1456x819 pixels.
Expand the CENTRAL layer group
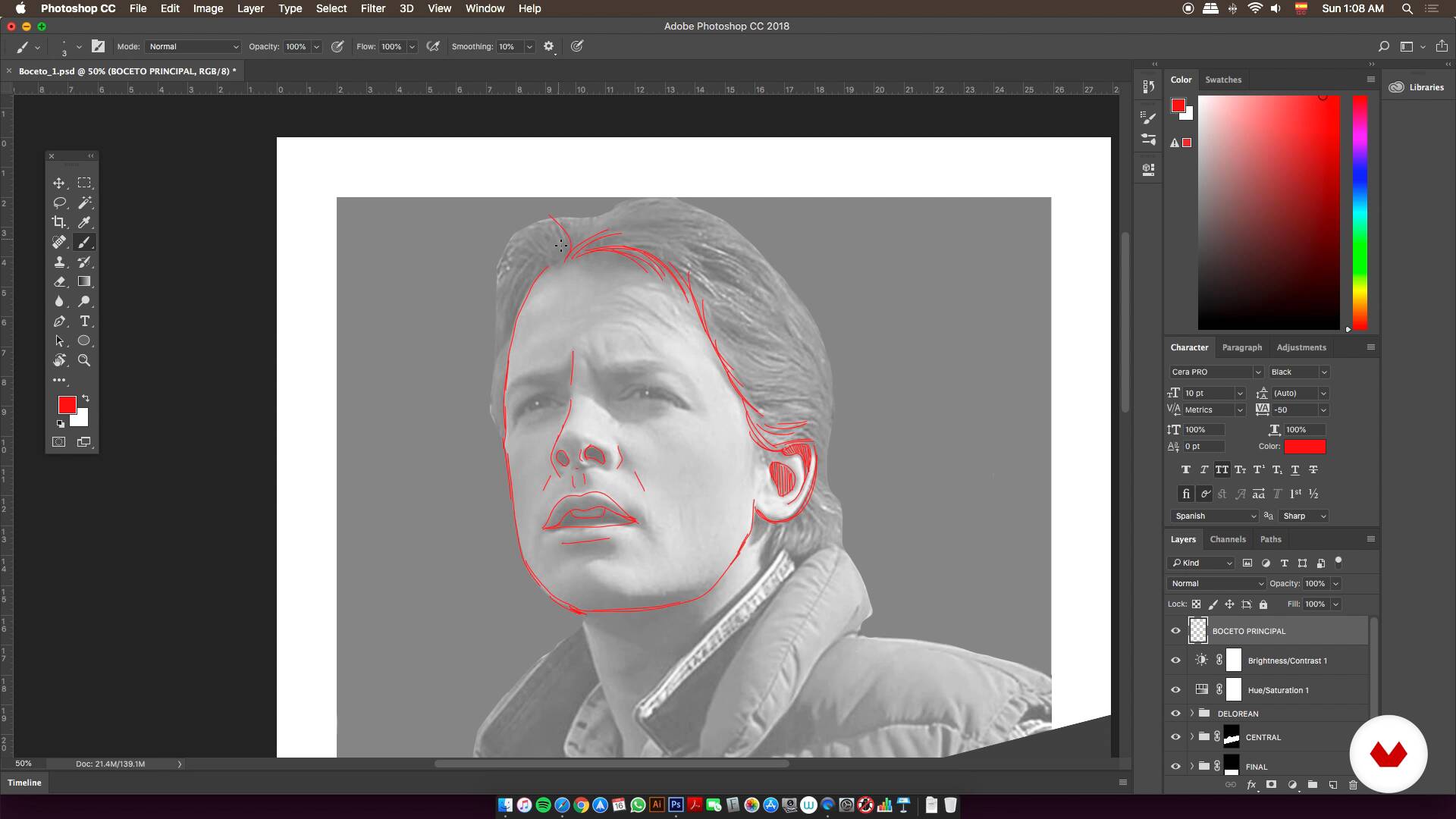[x=1191, y=737]
